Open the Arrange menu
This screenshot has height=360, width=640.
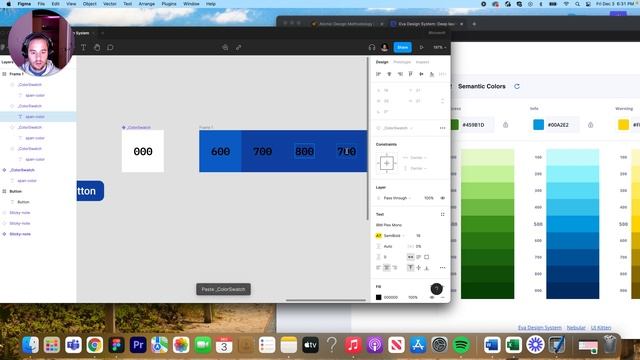147,4
